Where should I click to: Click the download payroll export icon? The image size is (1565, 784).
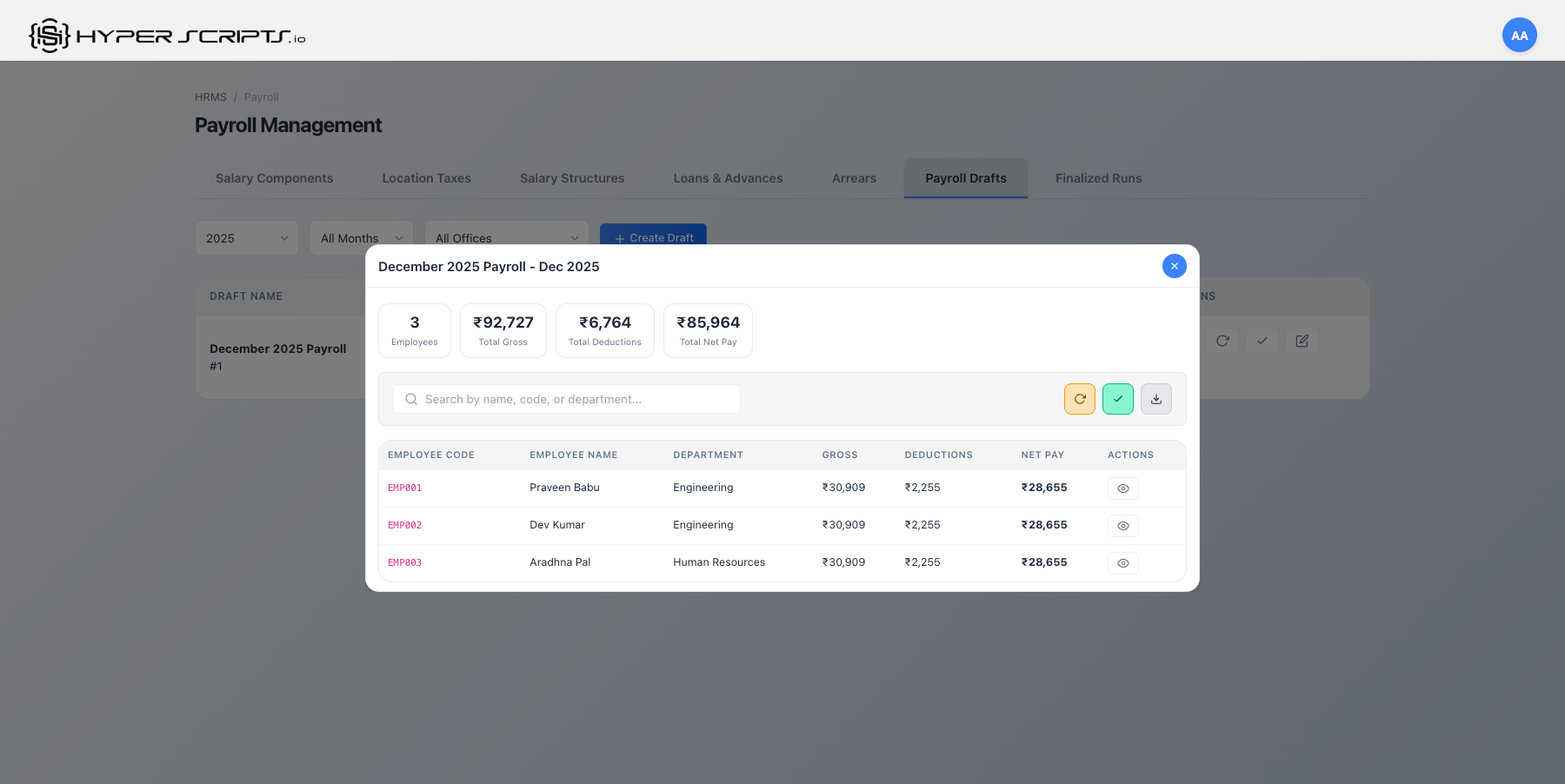click(1155, 399)
